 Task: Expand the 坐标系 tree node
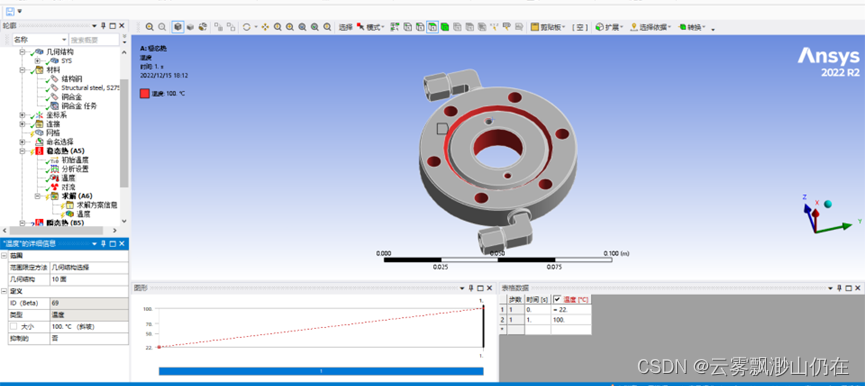click(23, 115)
